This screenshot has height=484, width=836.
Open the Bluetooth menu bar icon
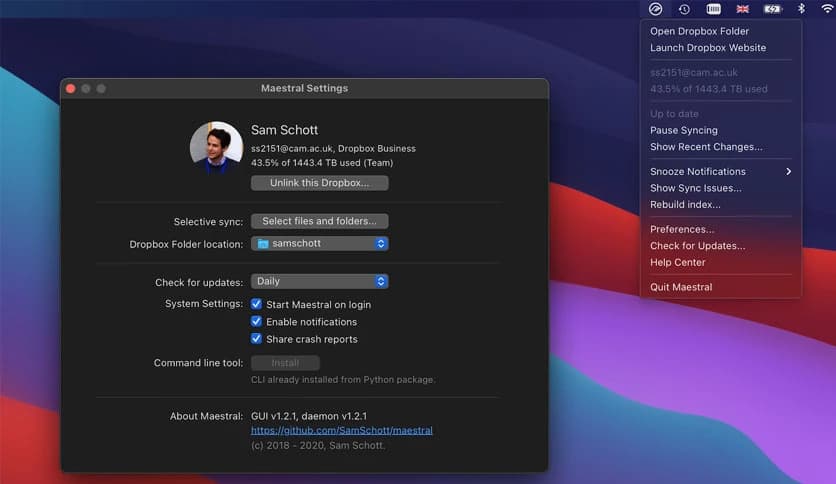point(801,9)
